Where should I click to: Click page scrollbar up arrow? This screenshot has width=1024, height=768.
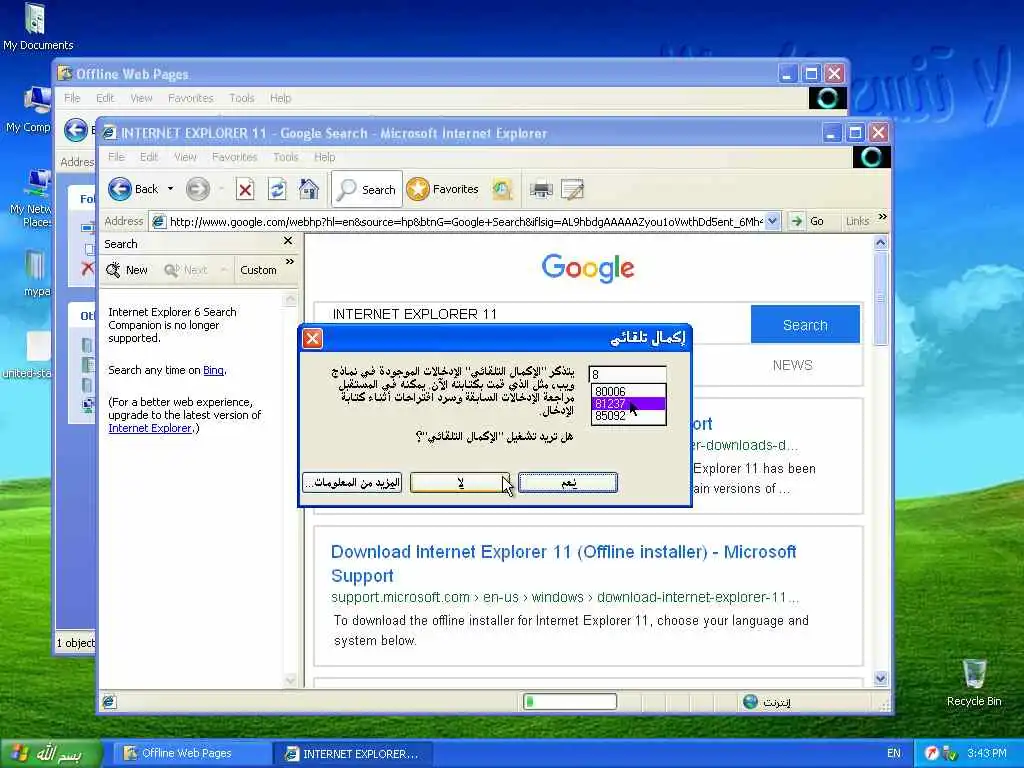pyautogui.click(x=880, y=243)
